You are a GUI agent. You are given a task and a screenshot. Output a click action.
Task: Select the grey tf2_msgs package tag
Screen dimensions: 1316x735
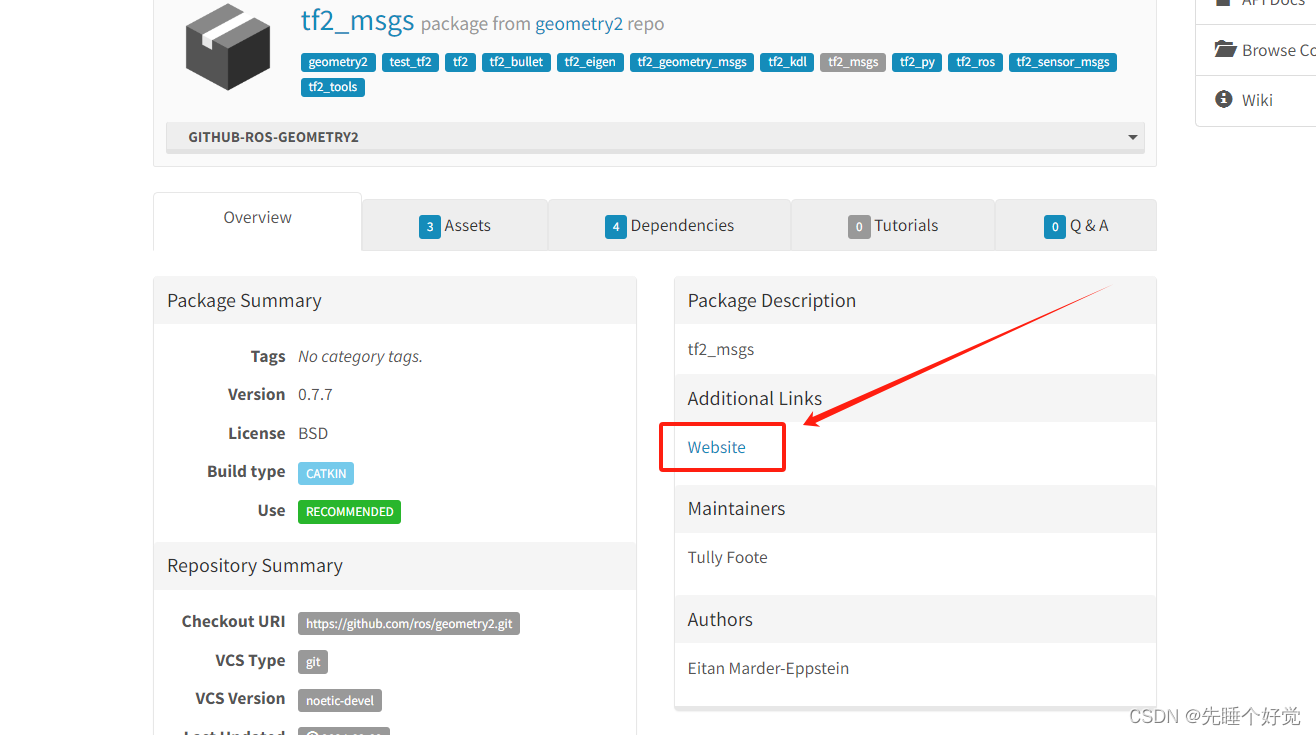(853, 62)
